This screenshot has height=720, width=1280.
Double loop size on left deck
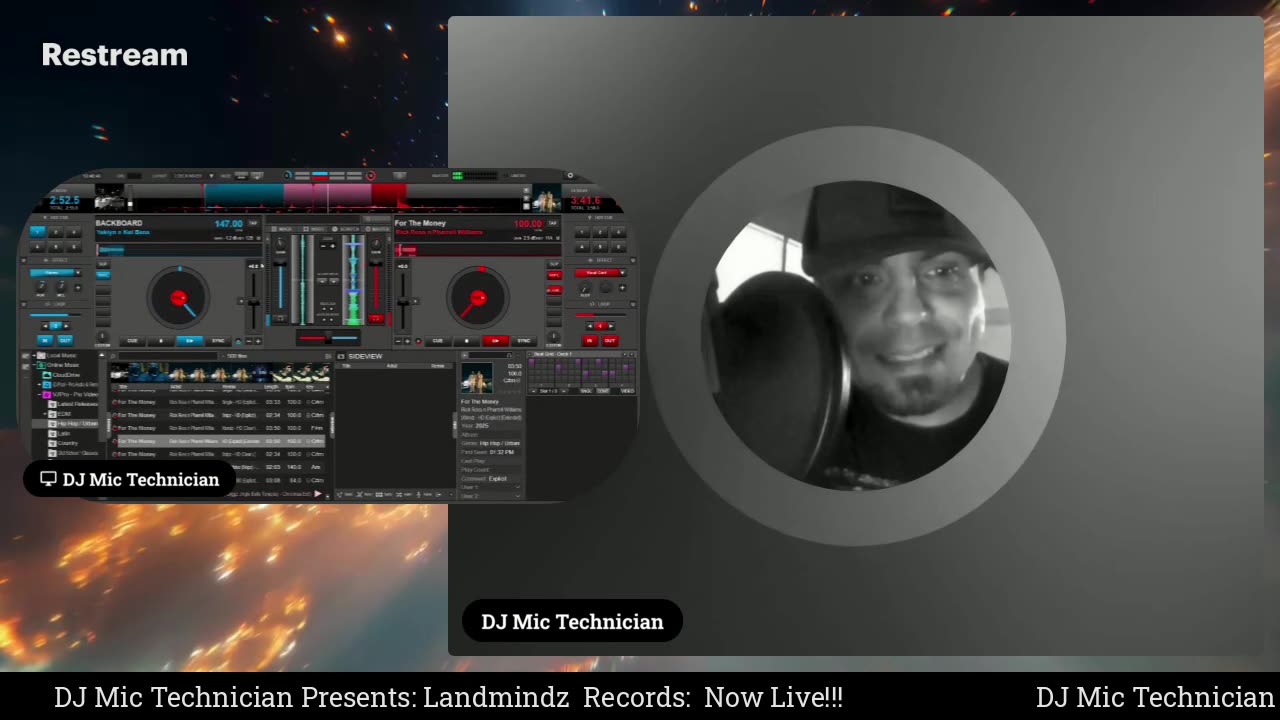click(66, 326)
